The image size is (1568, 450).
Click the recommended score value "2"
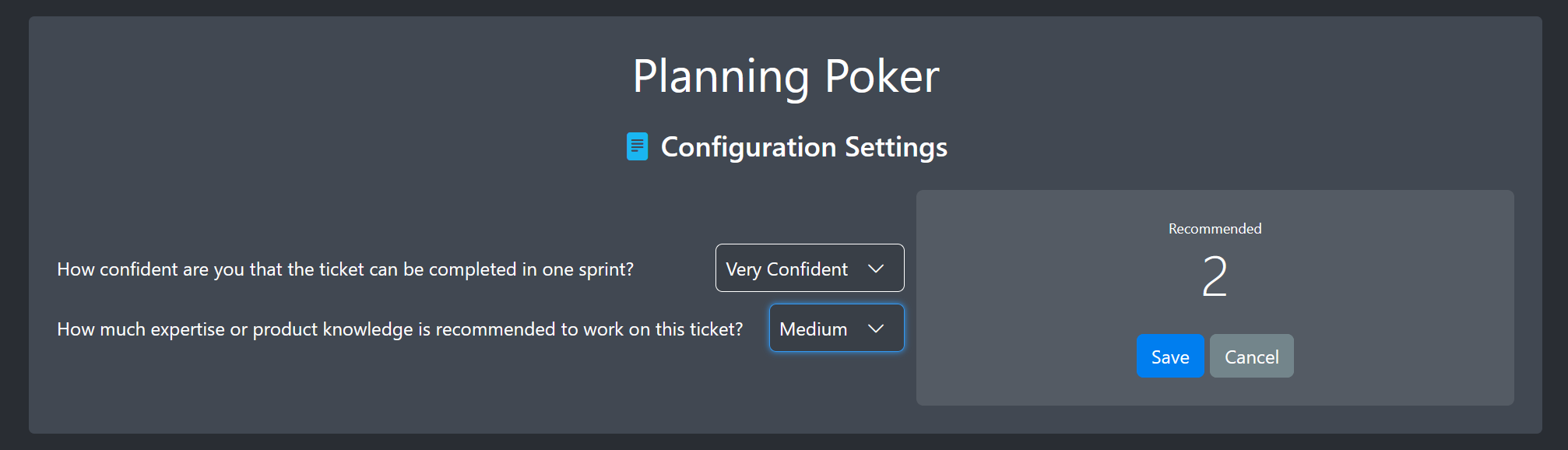click(x=1214, y=275)
